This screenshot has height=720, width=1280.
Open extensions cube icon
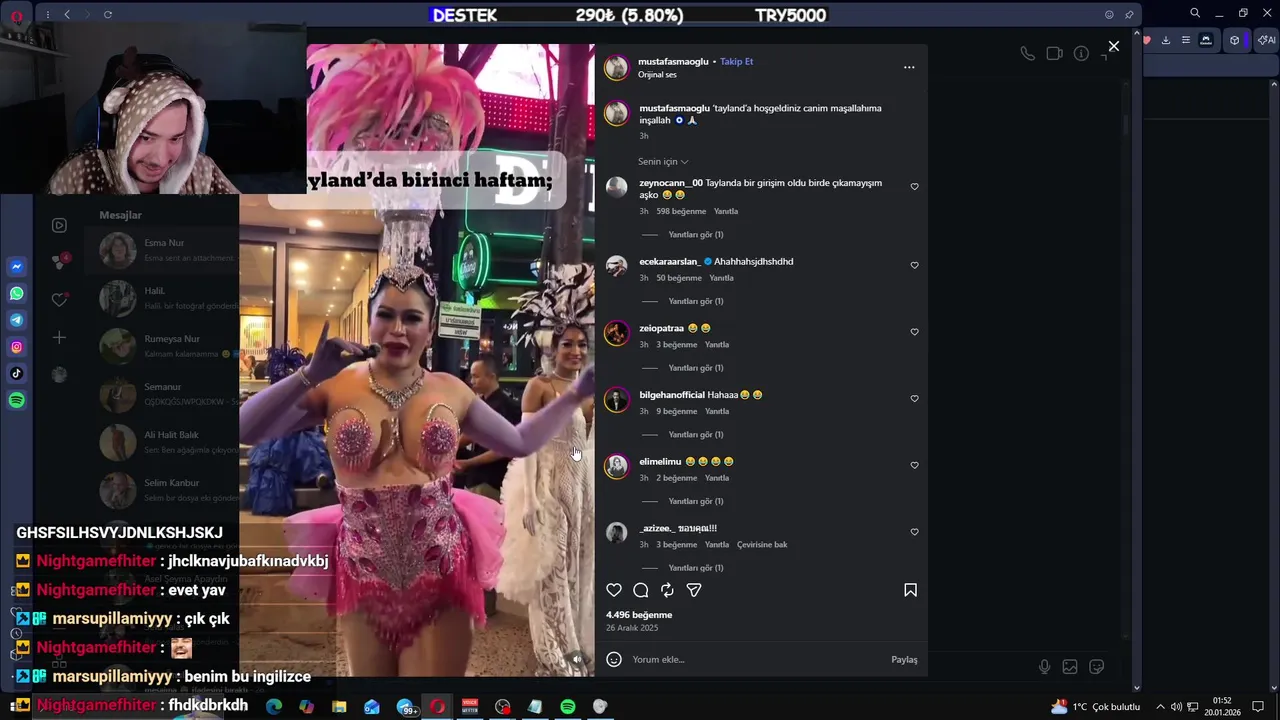(x=1235, y=40)
